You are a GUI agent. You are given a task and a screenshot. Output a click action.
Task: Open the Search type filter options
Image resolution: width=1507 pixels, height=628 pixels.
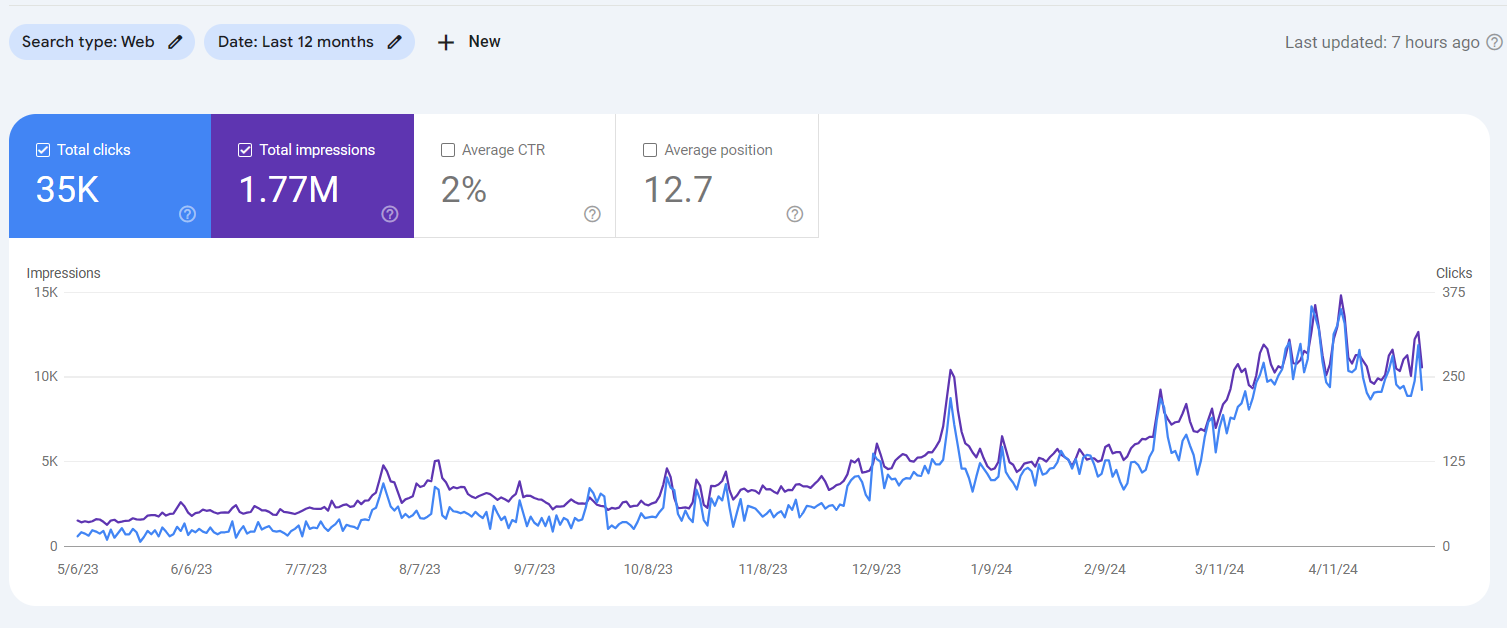tap(101, 41)
